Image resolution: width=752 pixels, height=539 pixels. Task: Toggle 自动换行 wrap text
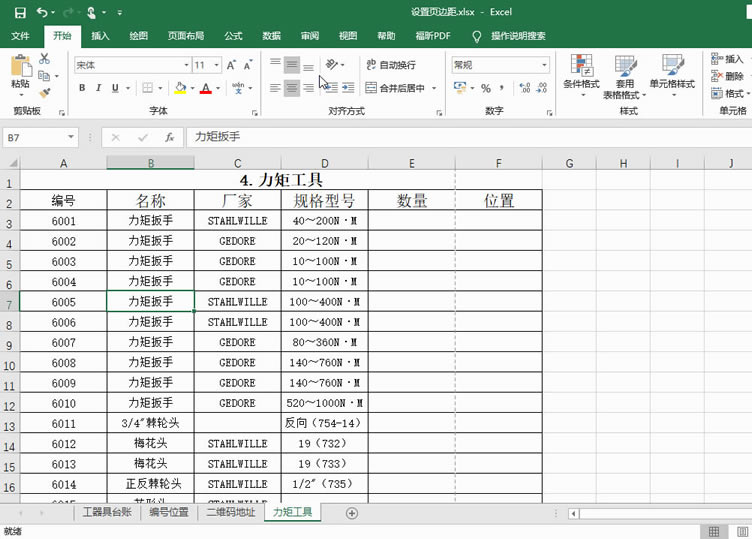(391, 65)
